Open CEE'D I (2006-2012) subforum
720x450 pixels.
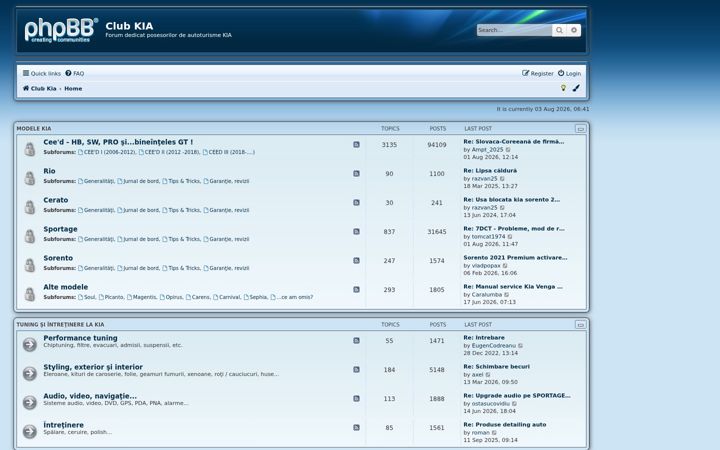click(107, 152)
